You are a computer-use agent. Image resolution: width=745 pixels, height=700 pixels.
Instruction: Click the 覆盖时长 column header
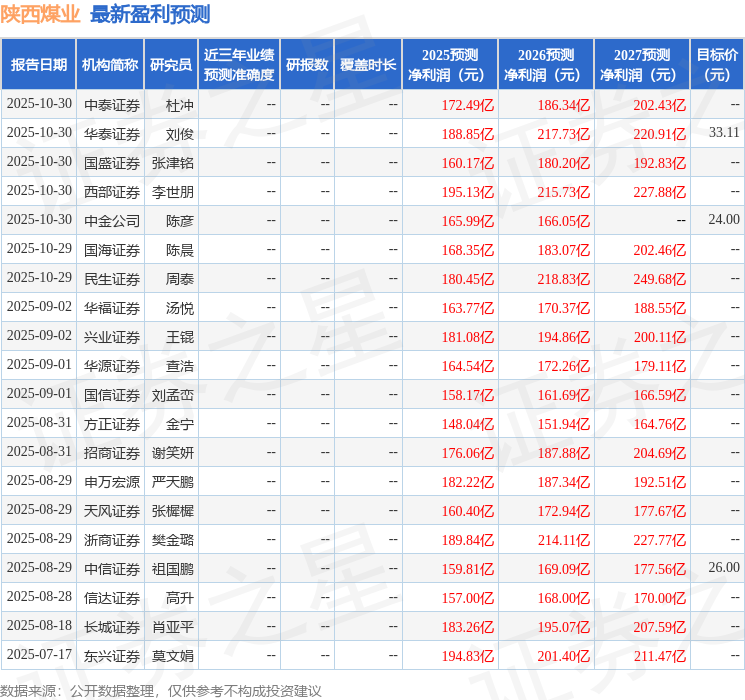pyautogui.click(x=368, y=65)
